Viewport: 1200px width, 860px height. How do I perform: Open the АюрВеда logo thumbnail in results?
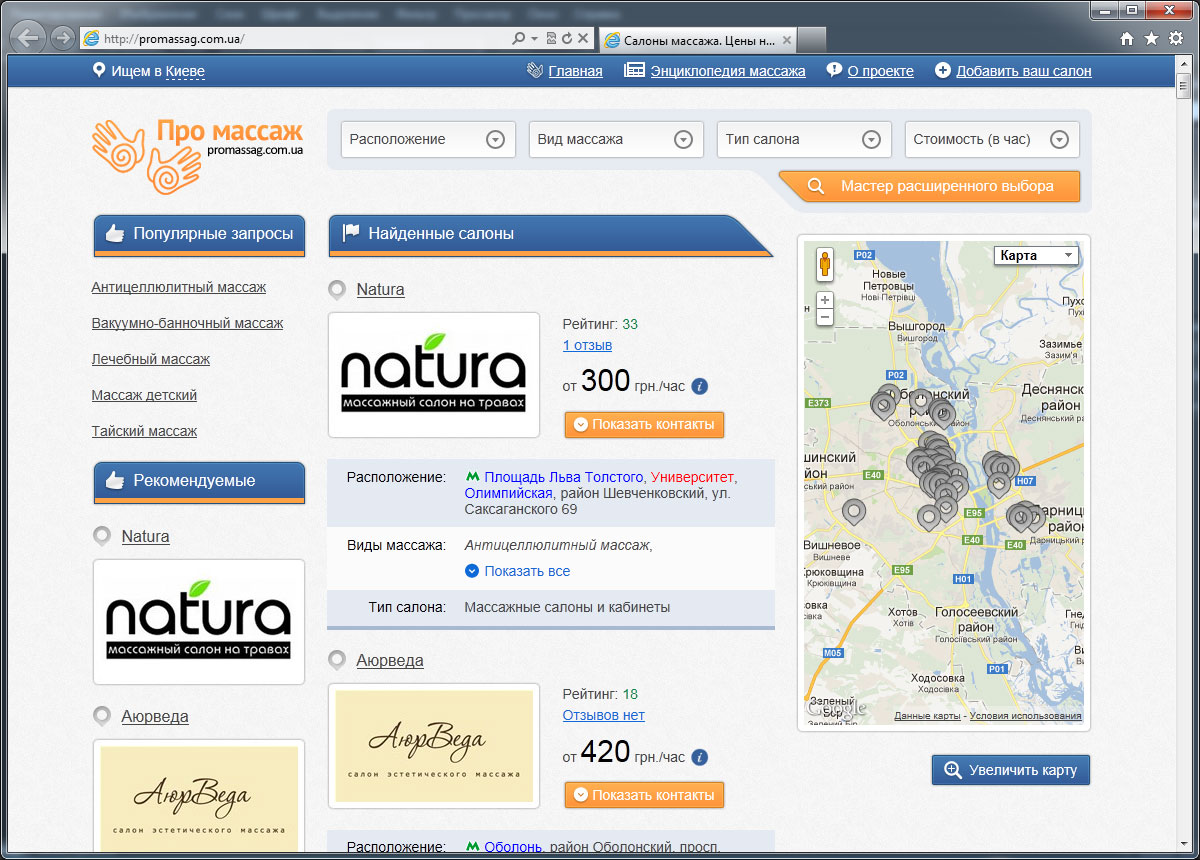coord(434,746)
